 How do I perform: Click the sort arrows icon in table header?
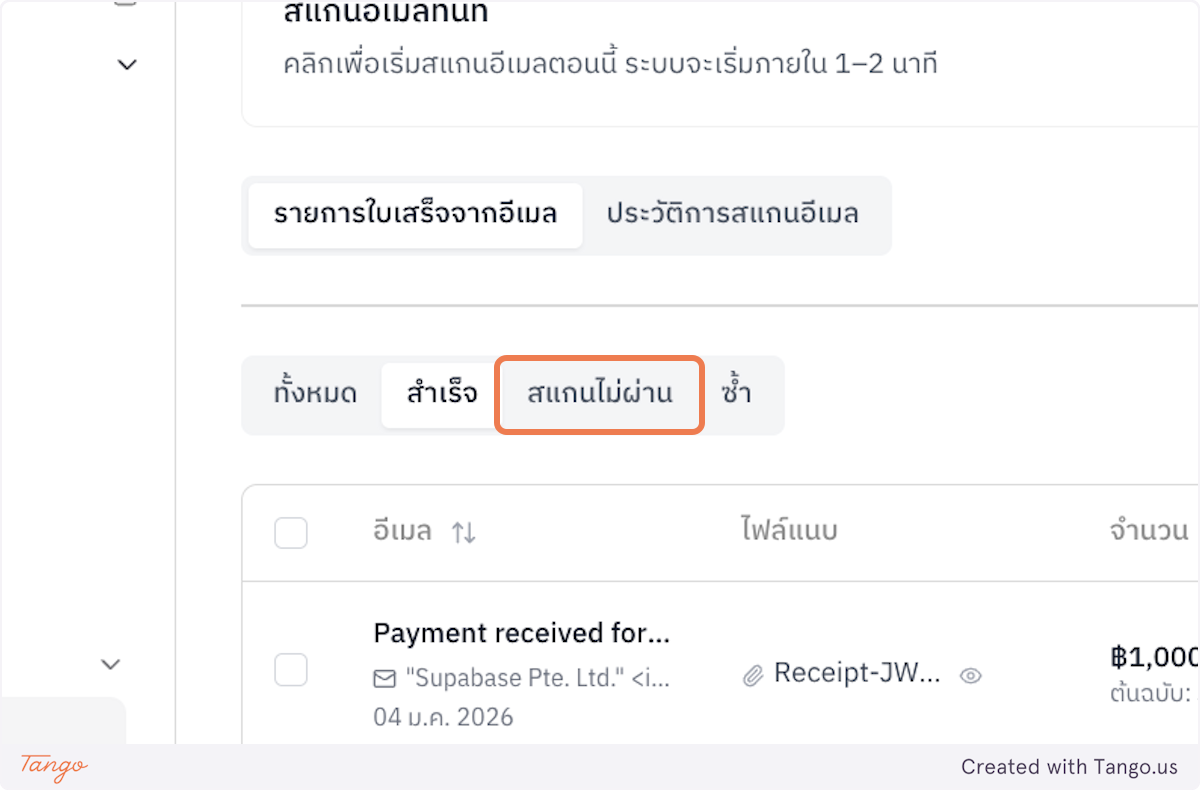(x=462, y=533)
